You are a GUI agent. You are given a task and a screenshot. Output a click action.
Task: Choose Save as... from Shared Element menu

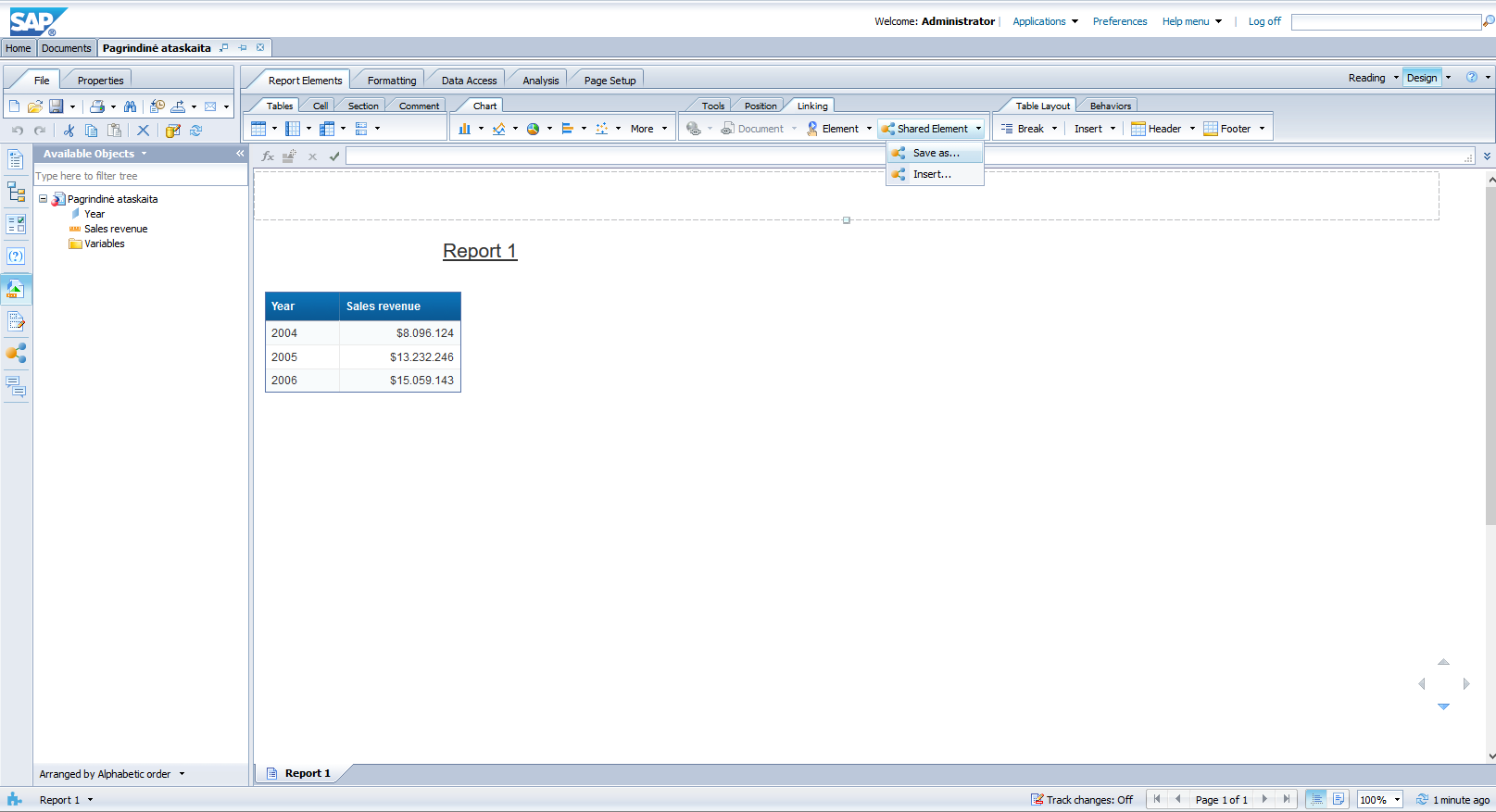tap(936, 153)
